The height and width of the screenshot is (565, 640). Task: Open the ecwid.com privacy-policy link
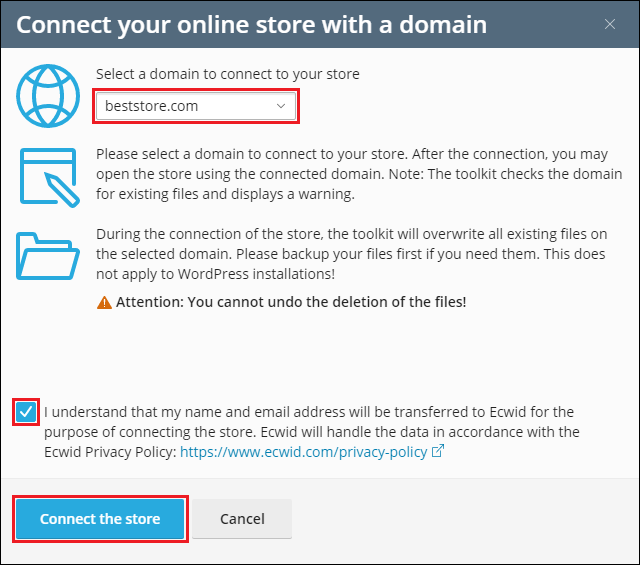click(302, 452)
